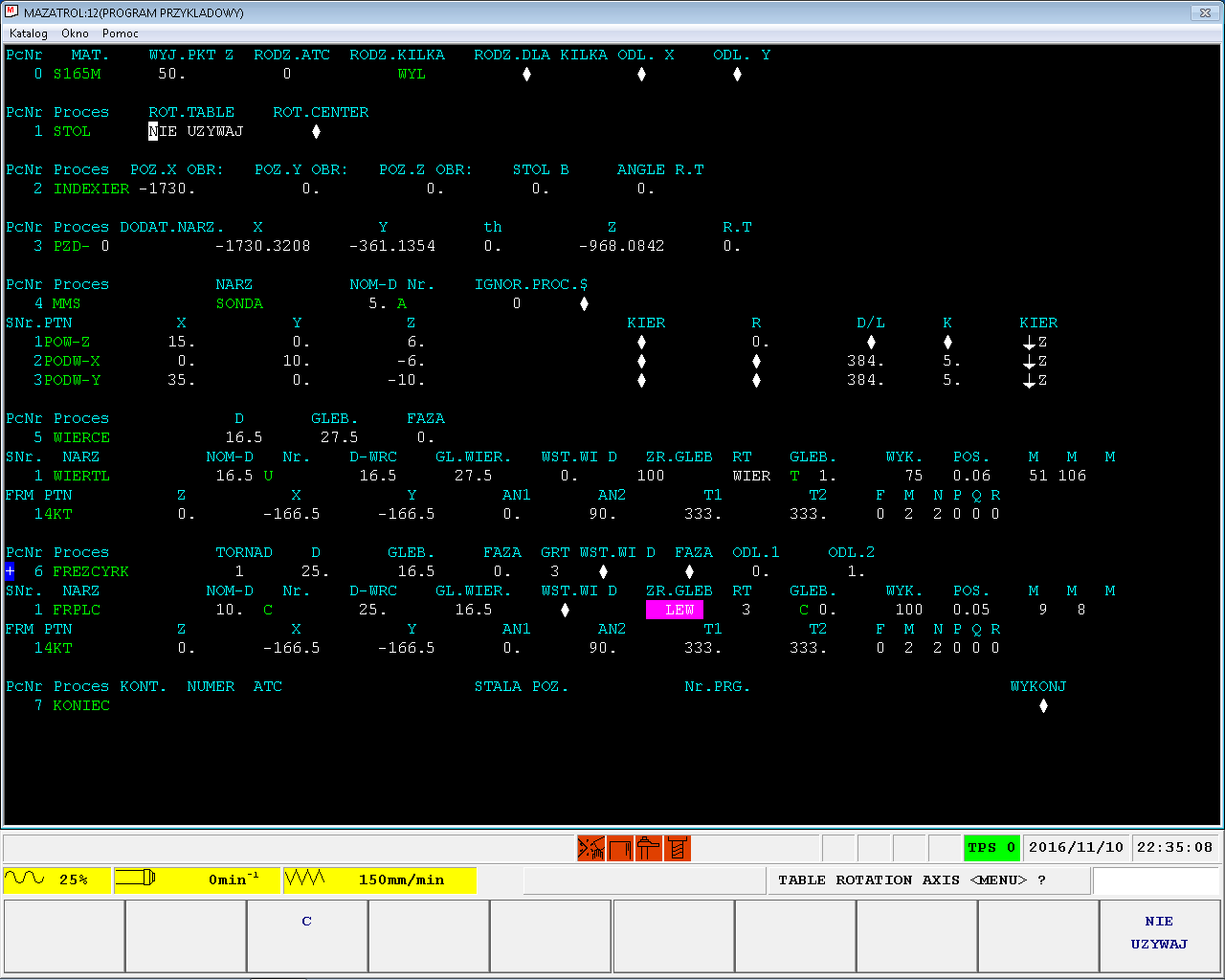Select the POZ.X OBR value -1730.
Screen dimensions: 1225x980
(167, 189)
